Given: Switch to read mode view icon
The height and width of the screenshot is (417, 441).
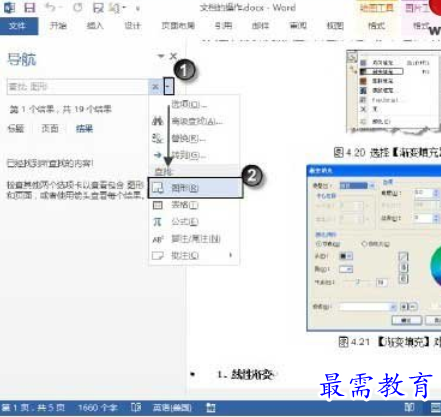Looking at the screenshot, I should coord(410,407).
